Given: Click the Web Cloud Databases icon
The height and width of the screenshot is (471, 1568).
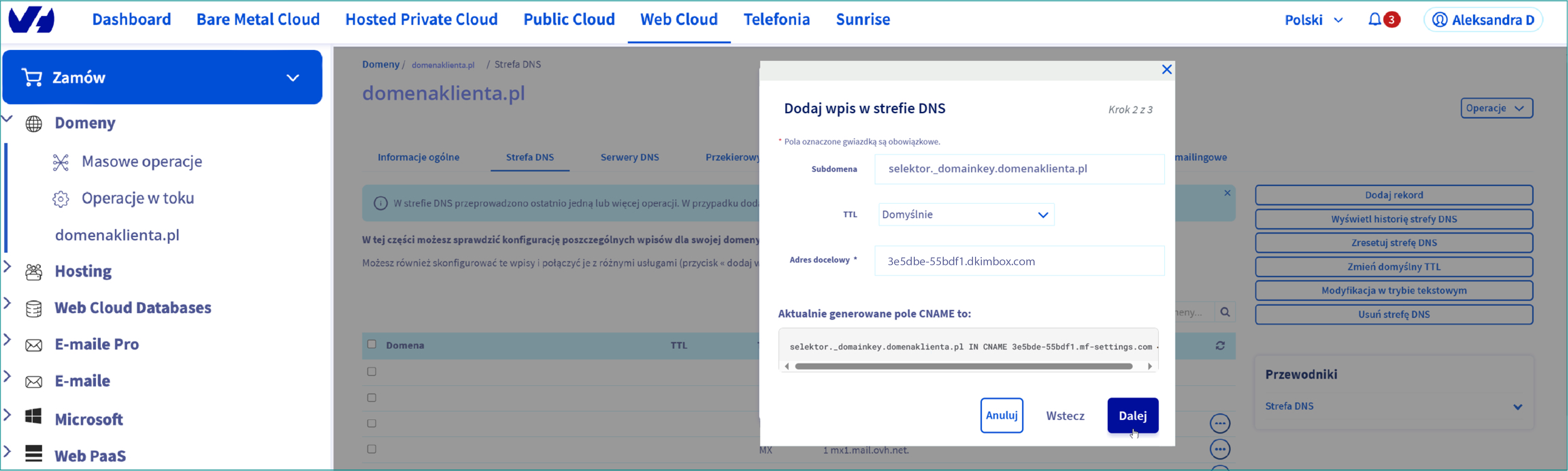Looking at the screenshot, I should (34, 308).
